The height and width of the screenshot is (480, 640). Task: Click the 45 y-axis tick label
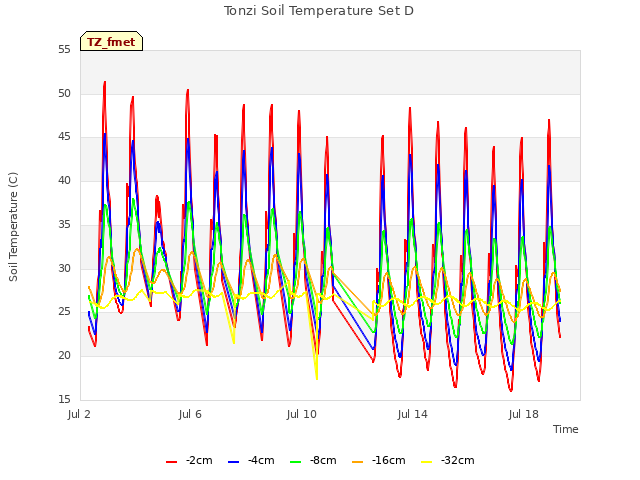pos(64,137)
